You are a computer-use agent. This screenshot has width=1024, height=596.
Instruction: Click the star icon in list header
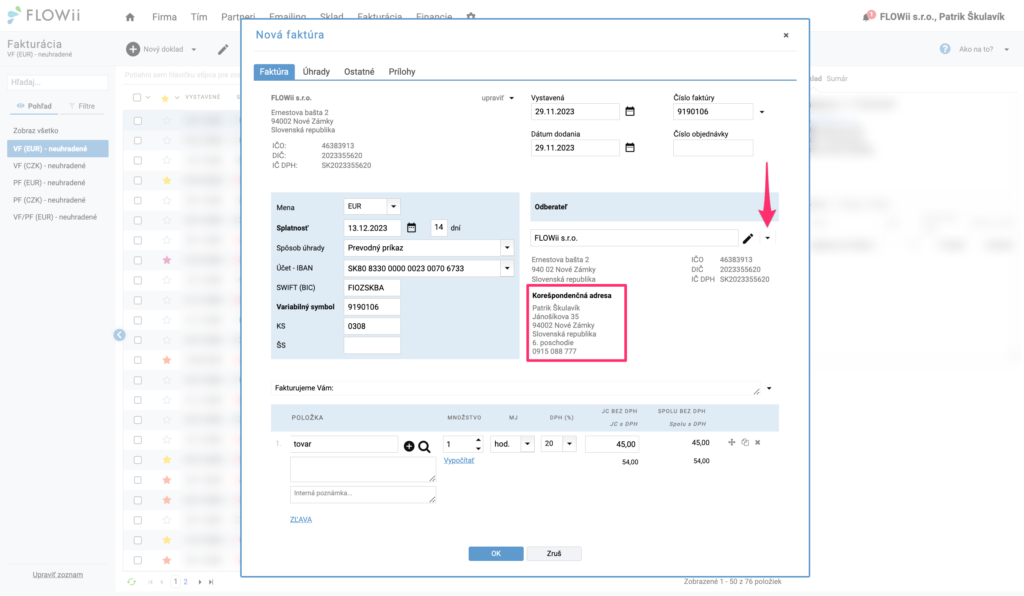[165, 98]
